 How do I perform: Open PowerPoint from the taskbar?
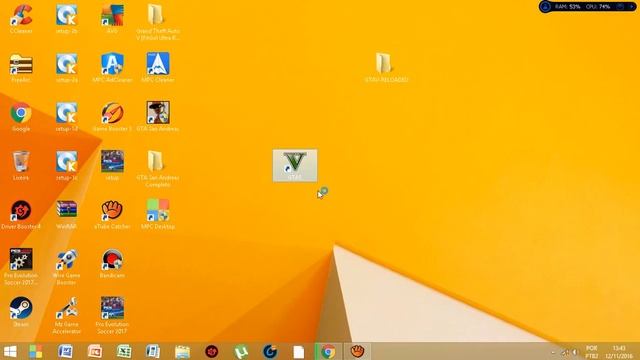[x=95, y=351]
